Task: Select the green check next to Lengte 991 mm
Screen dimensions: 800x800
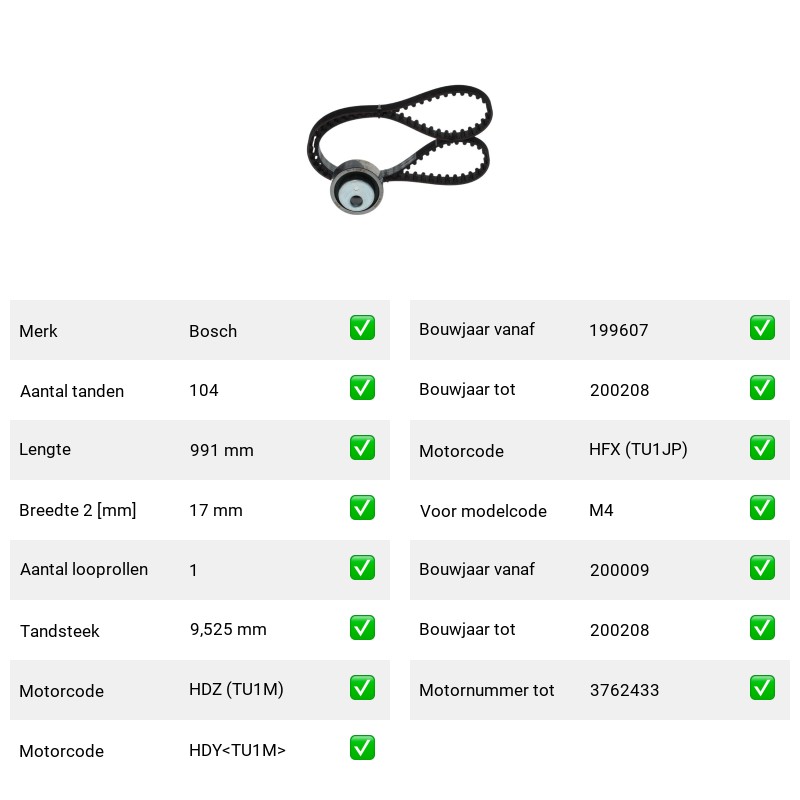Action: pos(362,447)
